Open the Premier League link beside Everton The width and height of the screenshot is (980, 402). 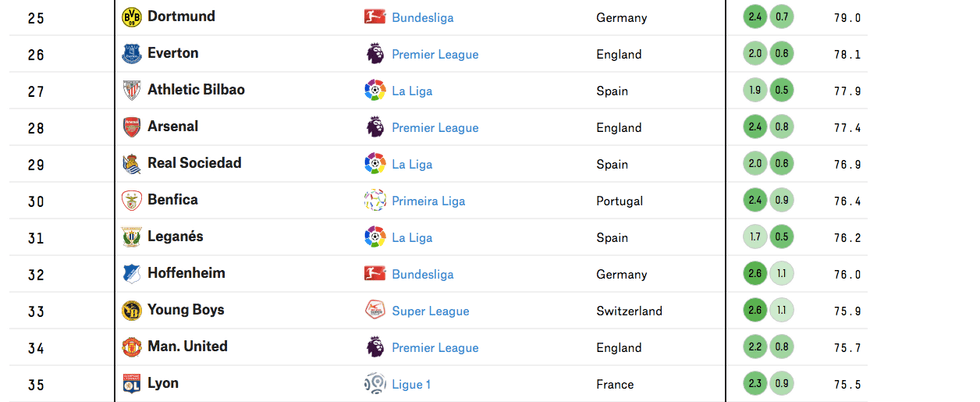(x=435, y=55)
